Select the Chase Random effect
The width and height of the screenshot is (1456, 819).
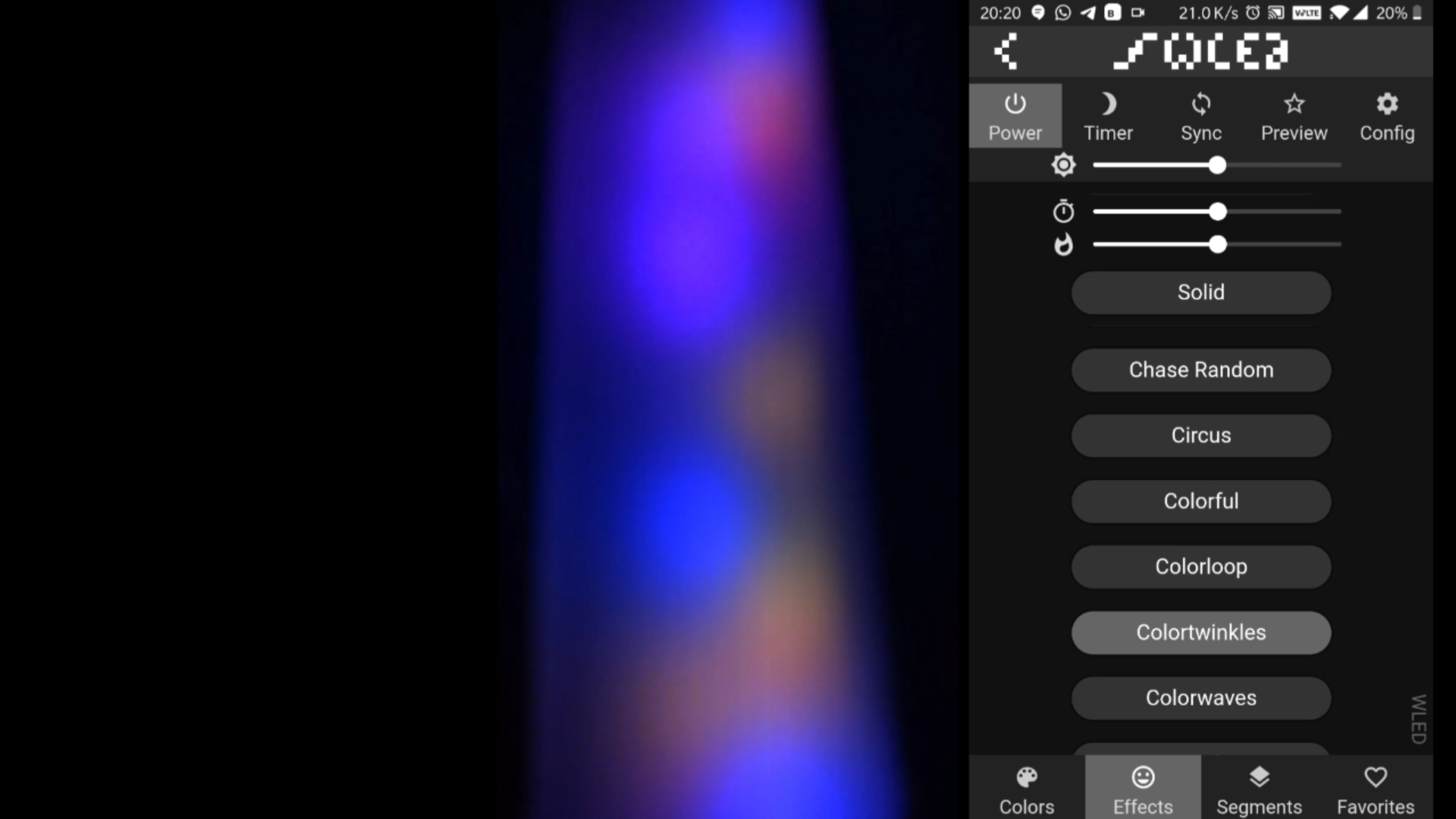(1201, 369)
